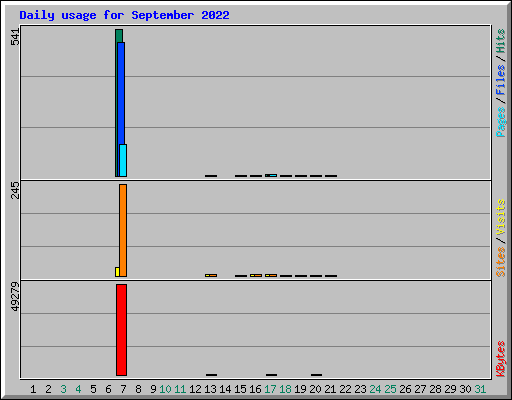Click day '24' on the x-axis
The width and height of the screenshot is (512, 400).
click(375, 389)
